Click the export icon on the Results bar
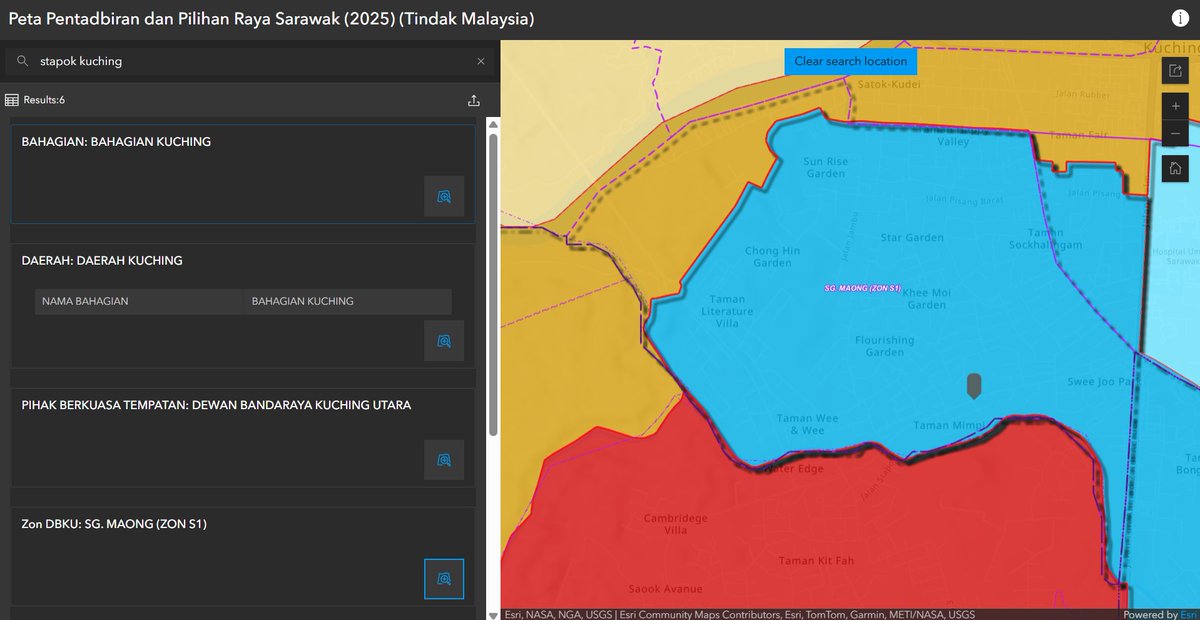Image resolution: width=1200 pixels, height=620 pixels. pyautogui.click(x=473, y=99)
